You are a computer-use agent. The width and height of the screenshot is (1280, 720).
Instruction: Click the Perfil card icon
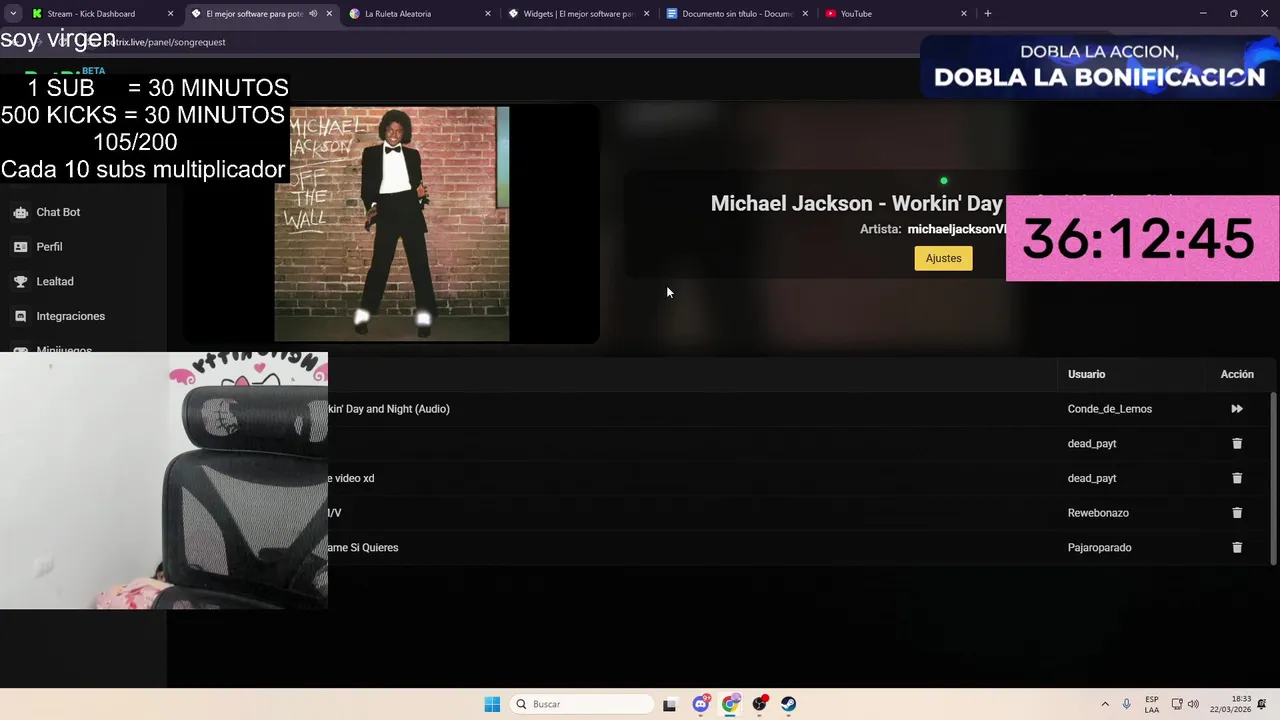click(x=20, y=247)
